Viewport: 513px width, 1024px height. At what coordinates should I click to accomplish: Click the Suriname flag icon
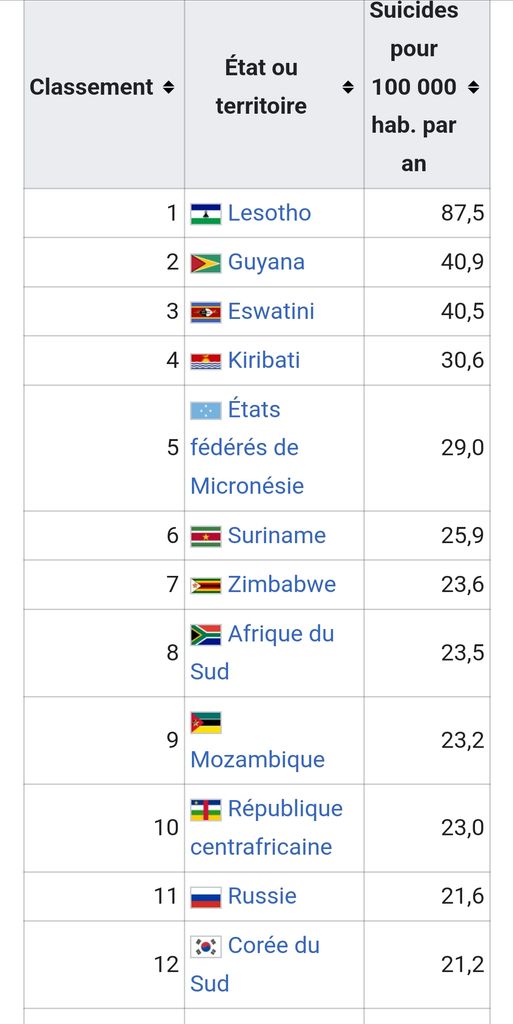coord(206,536)
